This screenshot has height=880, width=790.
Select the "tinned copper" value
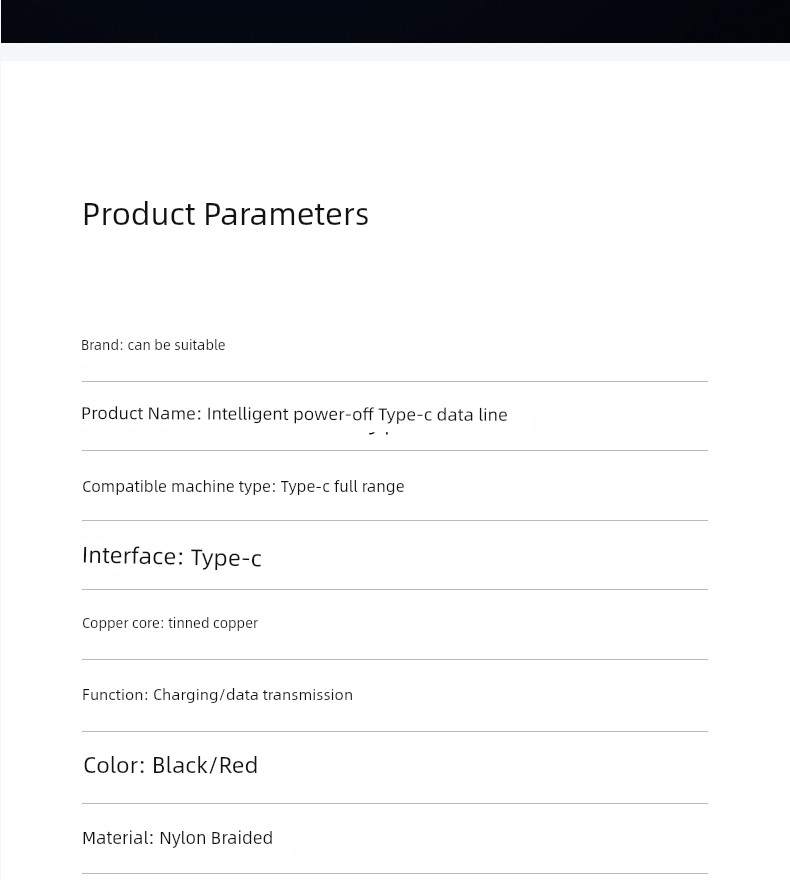tap(213, 623)
